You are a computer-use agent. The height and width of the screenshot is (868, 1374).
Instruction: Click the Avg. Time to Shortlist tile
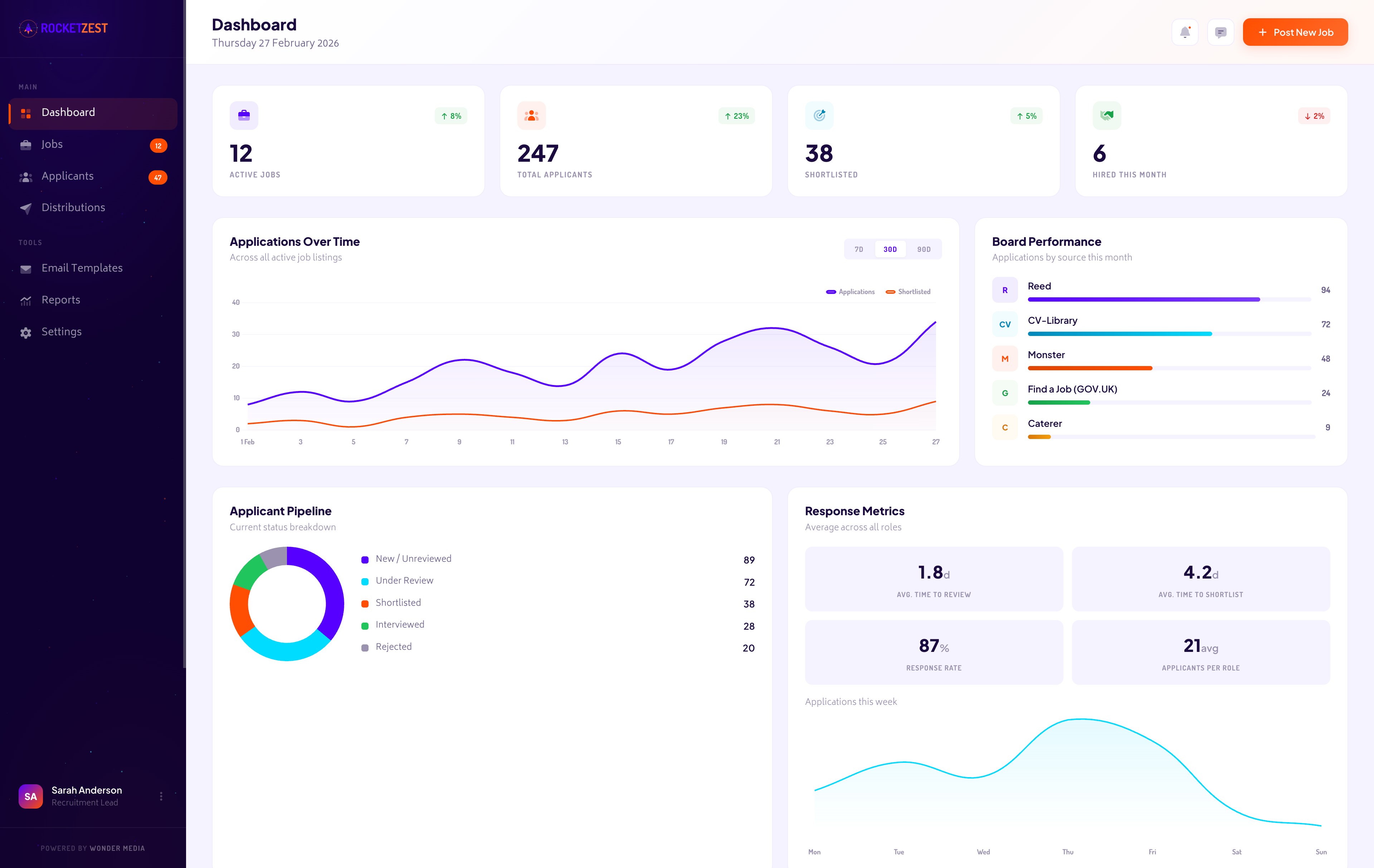1200,579
